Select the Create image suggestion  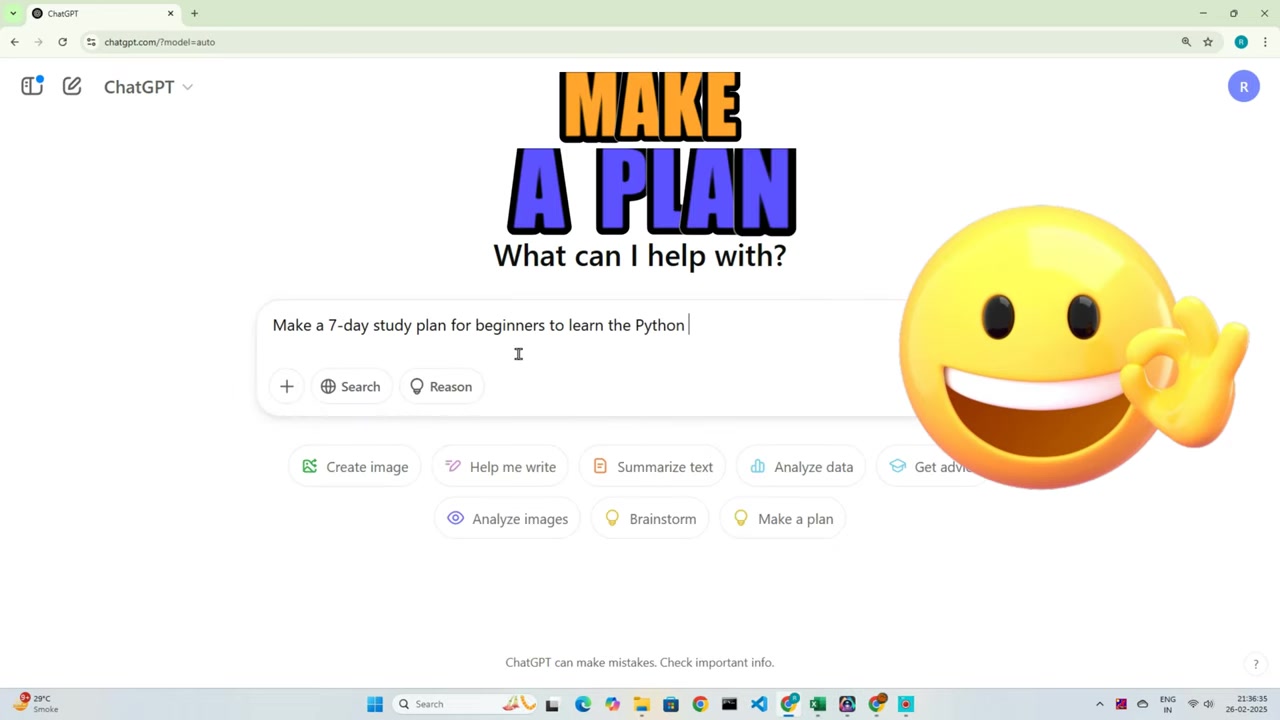point(355,467)
